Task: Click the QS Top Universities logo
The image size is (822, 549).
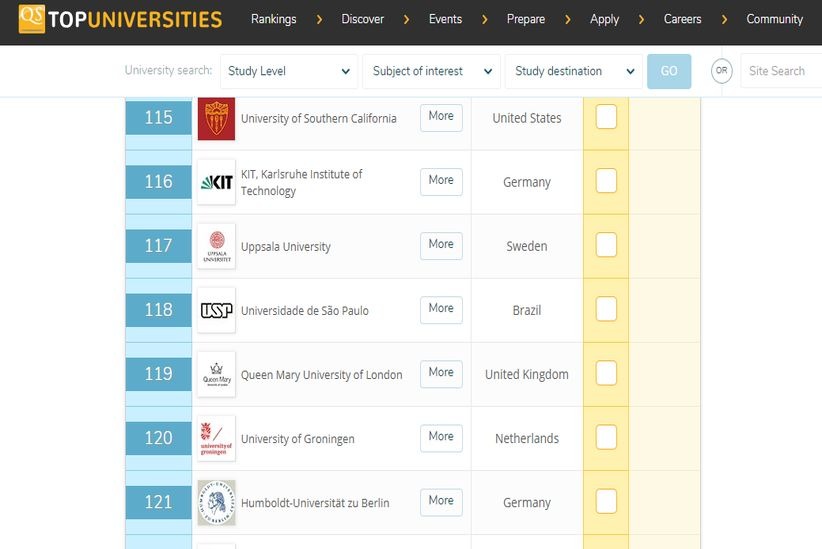Action: tap(120, 19)
